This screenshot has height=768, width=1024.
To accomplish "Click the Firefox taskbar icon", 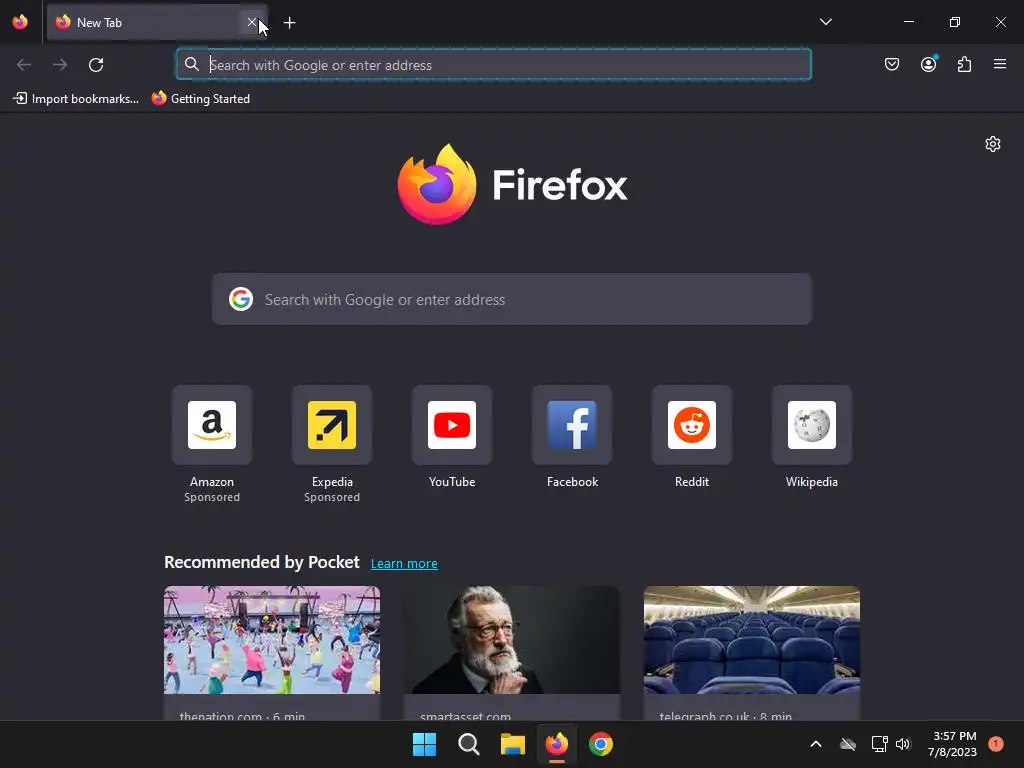I will click(556, 744).
